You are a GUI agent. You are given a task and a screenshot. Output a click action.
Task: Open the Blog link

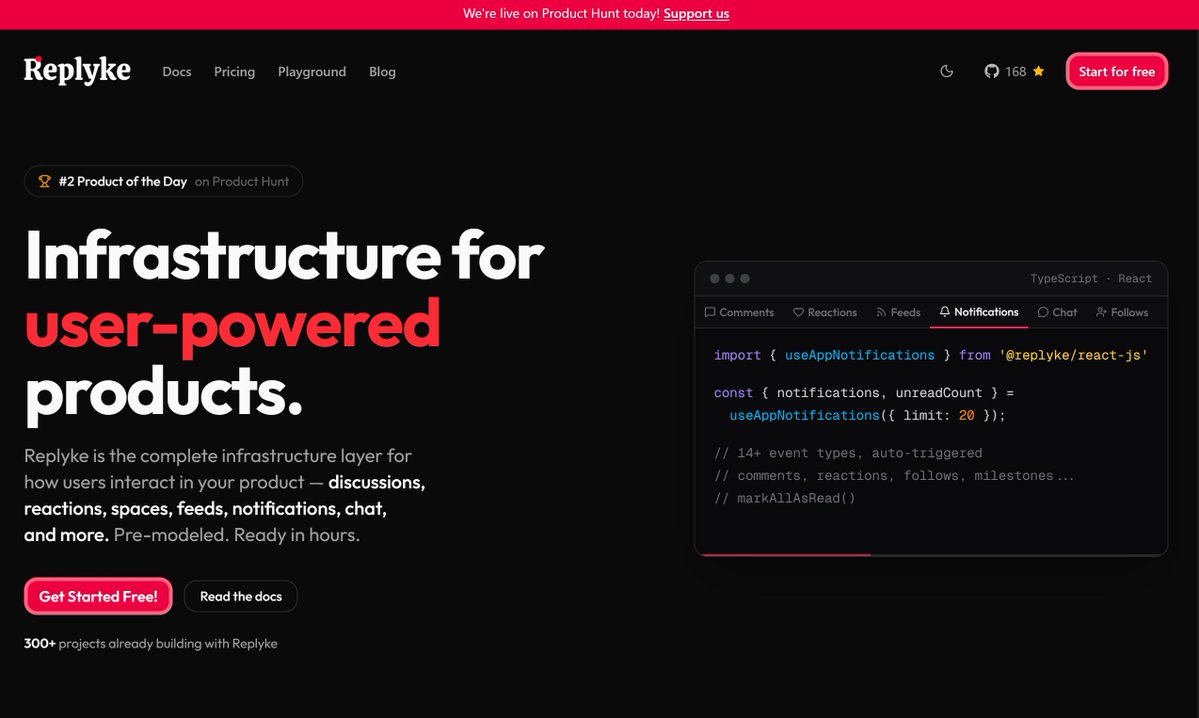click(382, 71)
